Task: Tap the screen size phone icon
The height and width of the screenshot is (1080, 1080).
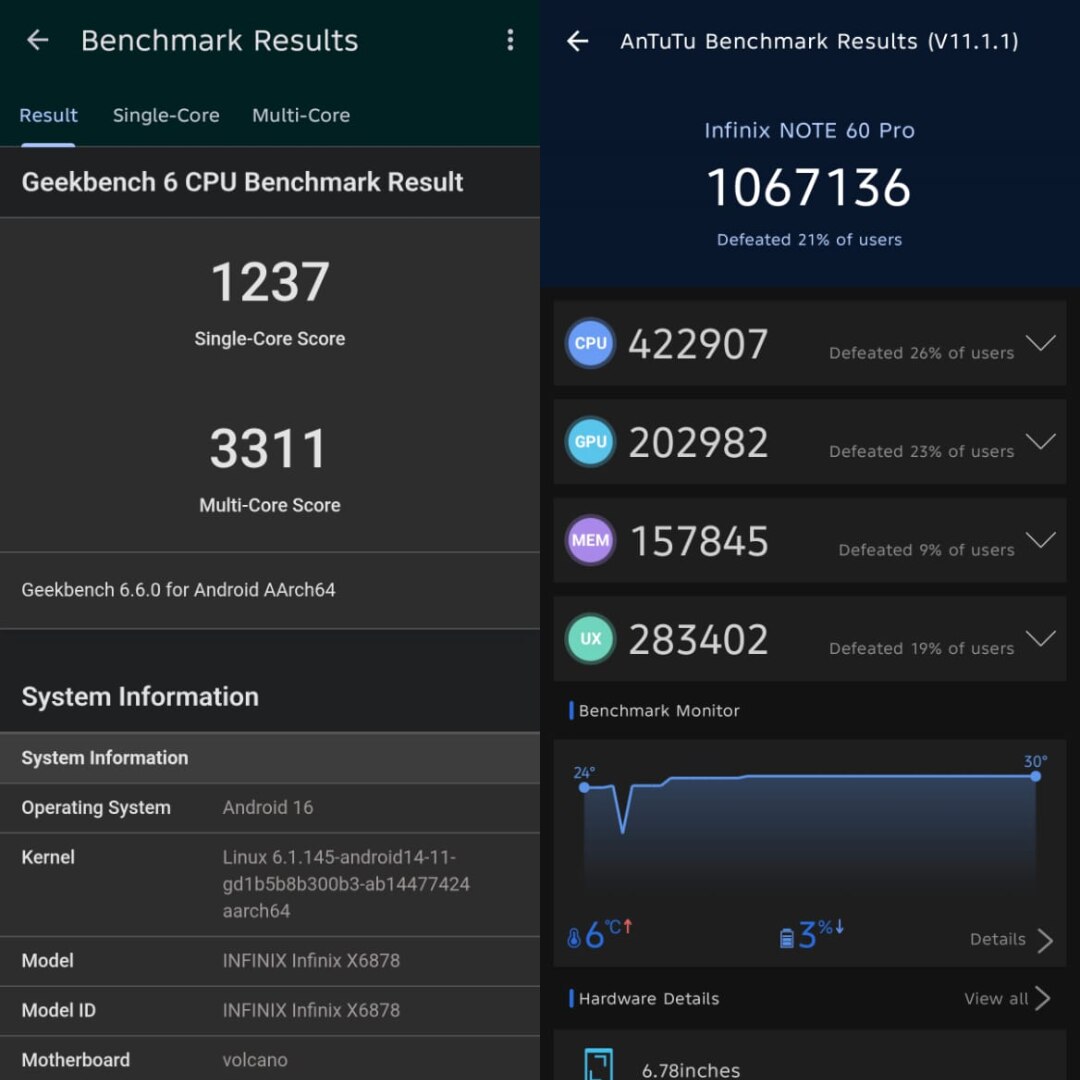Action: (598, 1064)
